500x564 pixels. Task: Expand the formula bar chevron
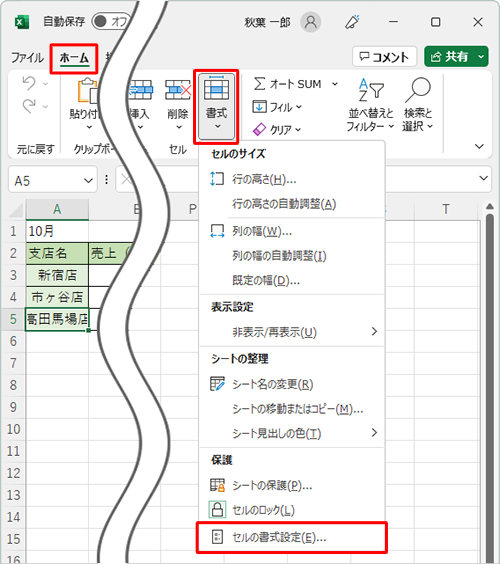(483, 178)
